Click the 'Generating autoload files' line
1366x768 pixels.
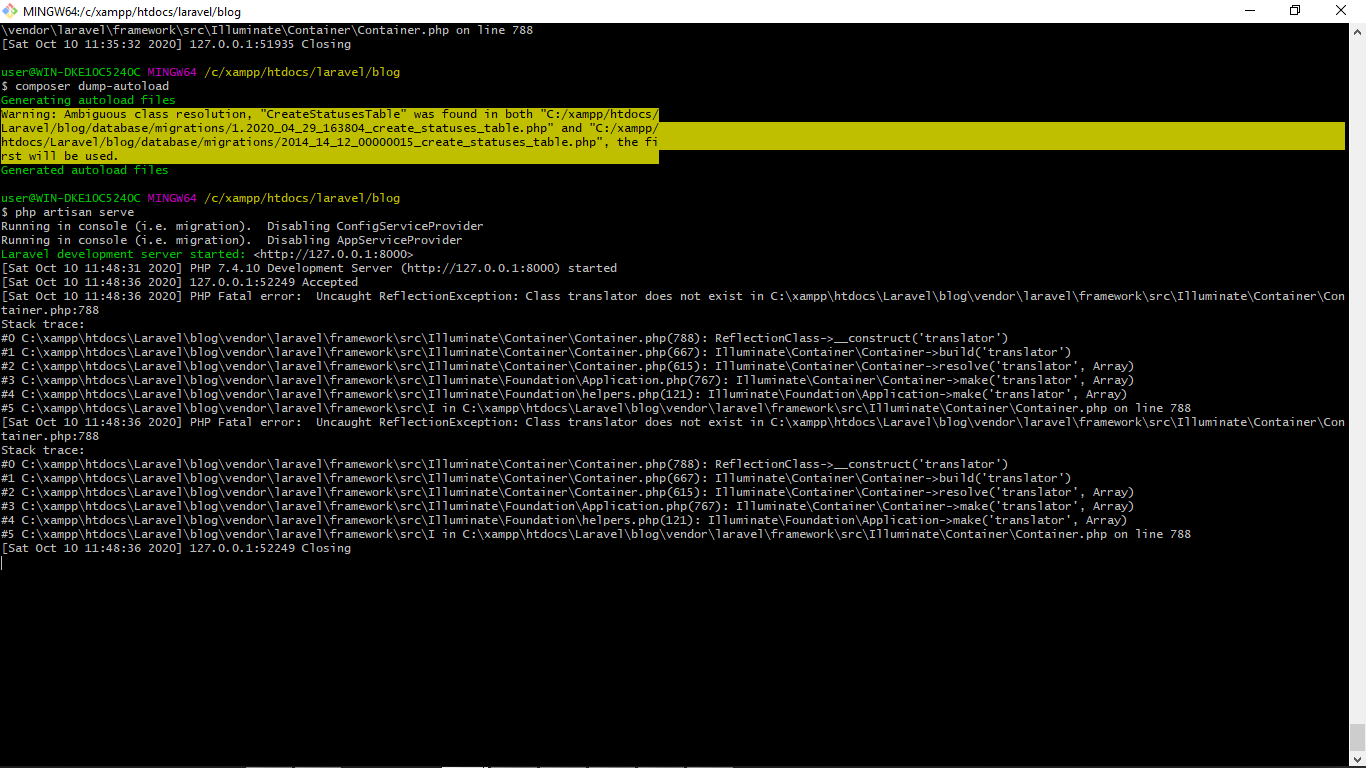(88, 100)
